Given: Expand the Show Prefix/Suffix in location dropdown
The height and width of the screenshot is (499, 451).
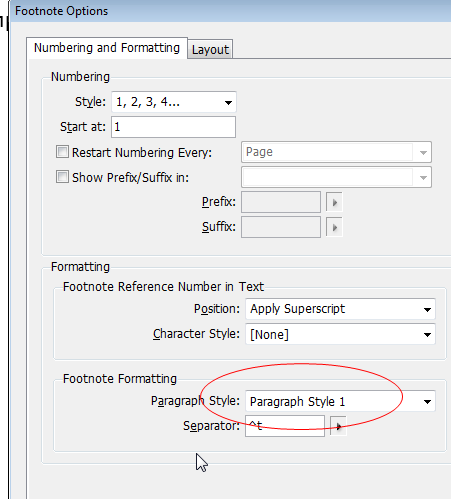Looking at the screenshot, I should 336,177.
